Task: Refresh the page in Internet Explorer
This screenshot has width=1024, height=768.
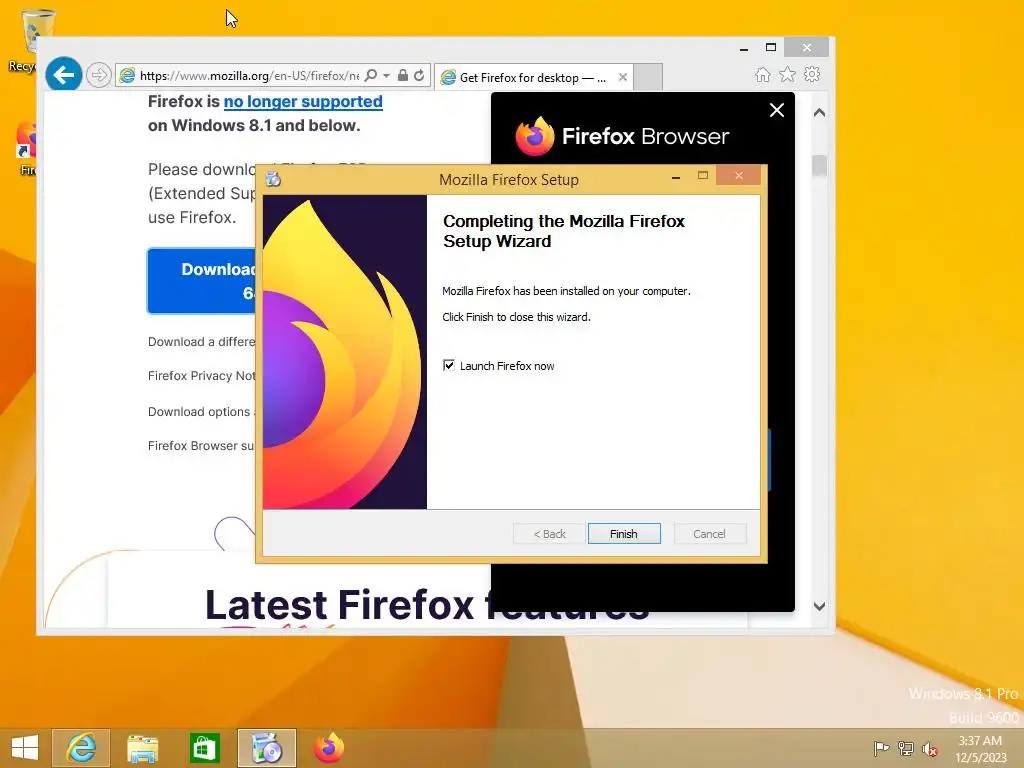Action: 419,76
